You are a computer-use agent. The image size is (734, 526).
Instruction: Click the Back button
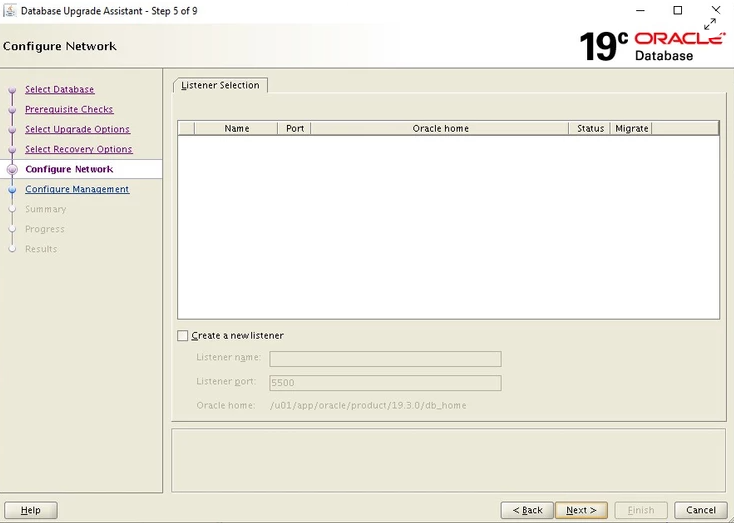pyautogui.click(x=527, y=510)
